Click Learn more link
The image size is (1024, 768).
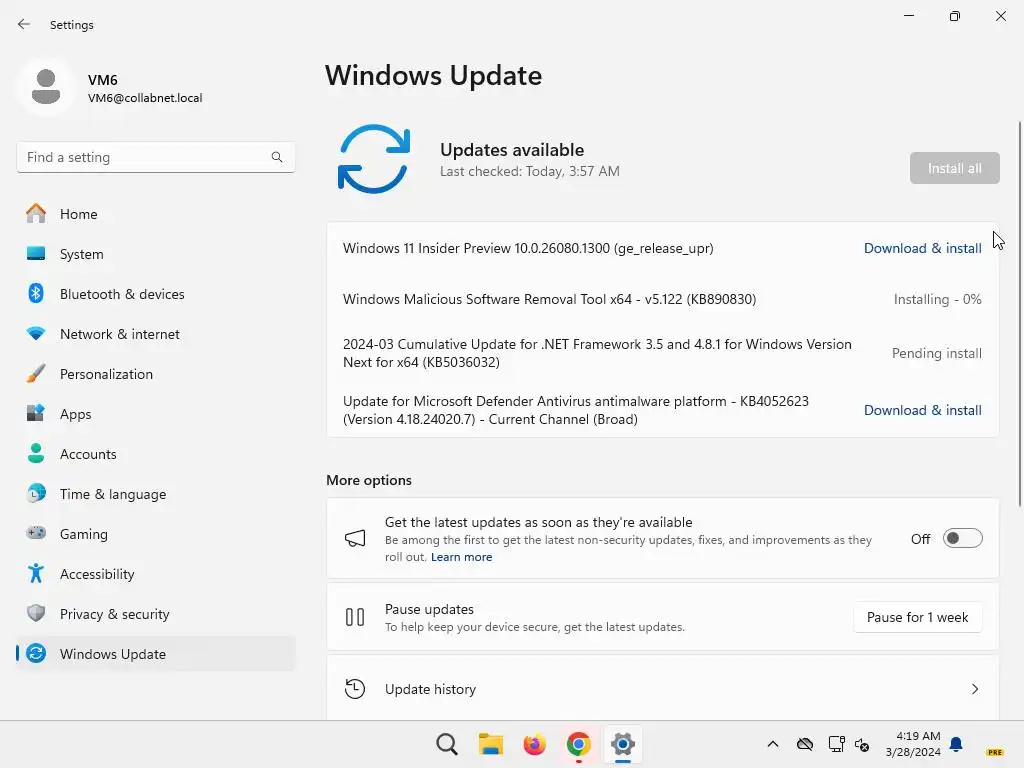click(461, 557)
